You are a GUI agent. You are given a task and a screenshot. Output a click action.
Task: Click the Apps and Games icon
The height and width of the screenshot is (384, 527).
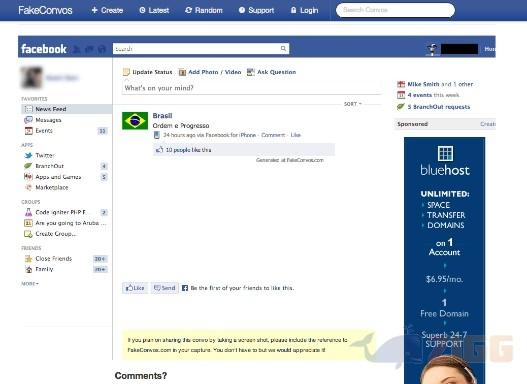tap(28, 177)
